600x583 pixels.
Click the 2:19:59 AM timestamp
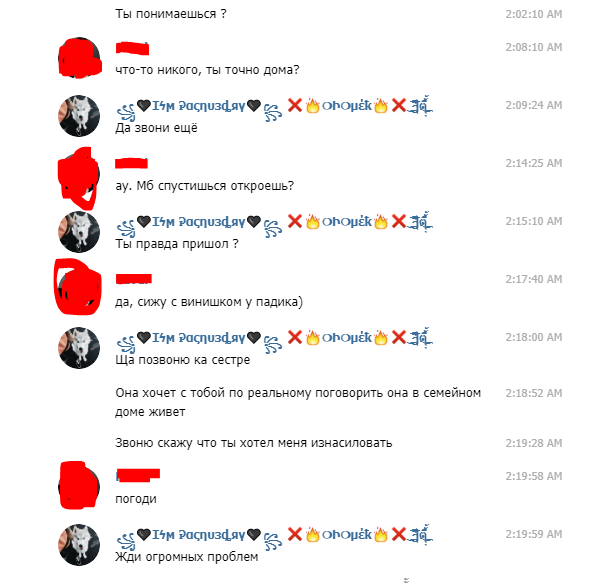tap(533, 534)
